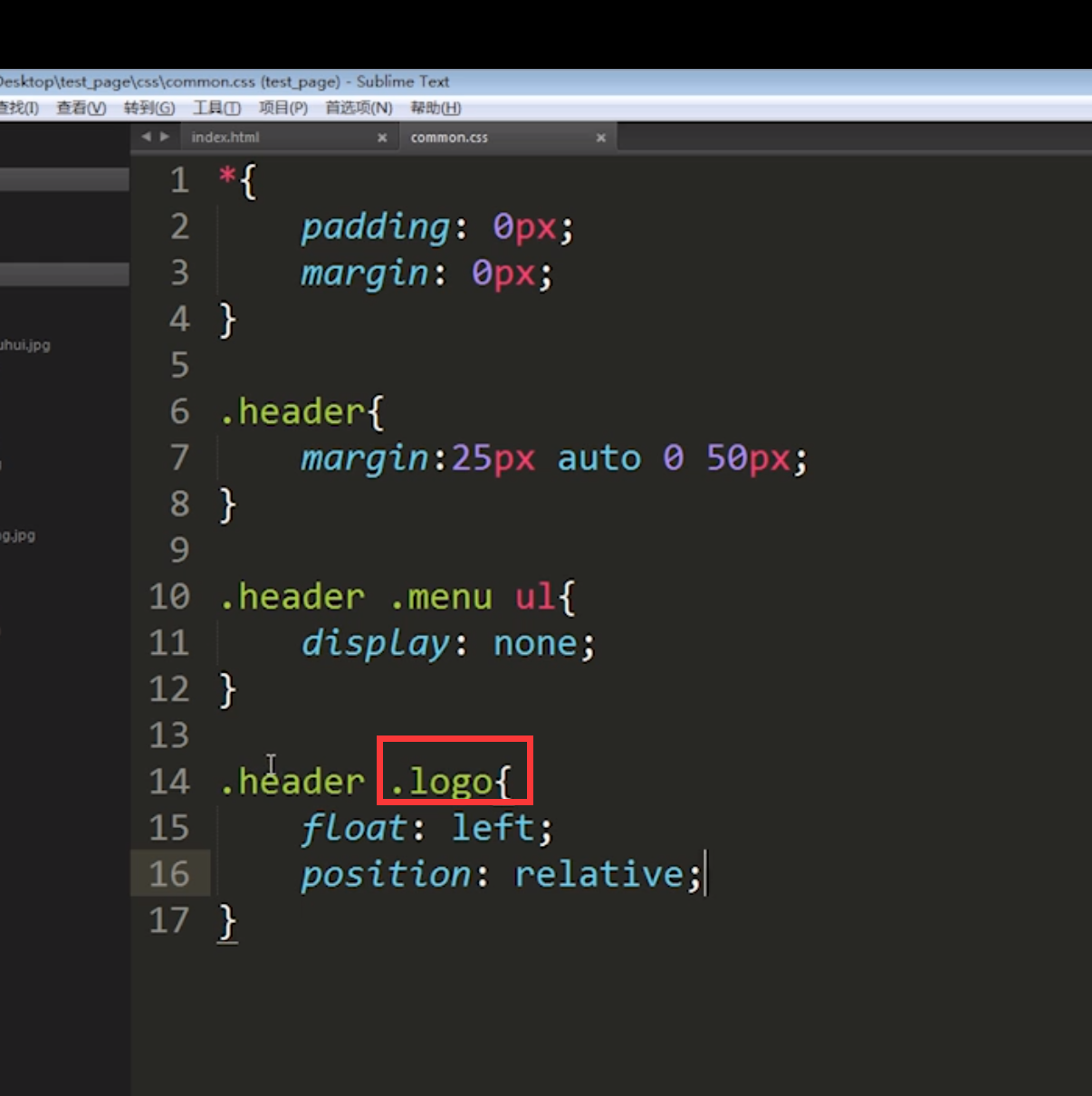1092x1096 pixels.
Task: Click the left value on line 15
Action: 493,827
